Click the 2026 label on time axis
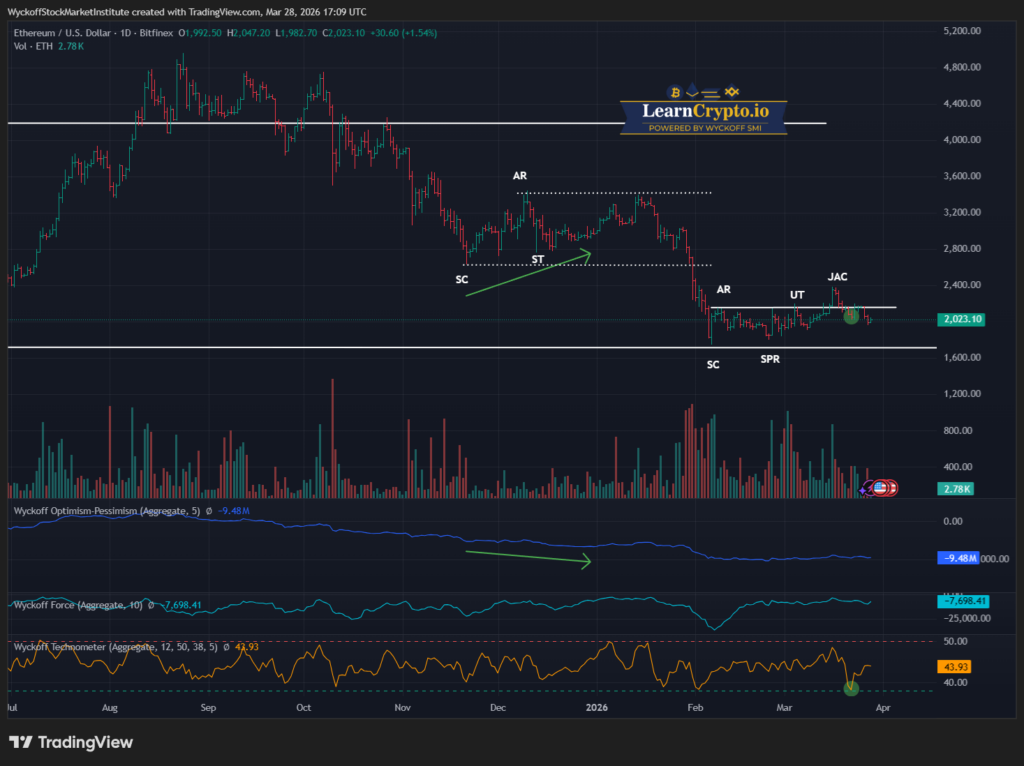 (x=597, y=707)
